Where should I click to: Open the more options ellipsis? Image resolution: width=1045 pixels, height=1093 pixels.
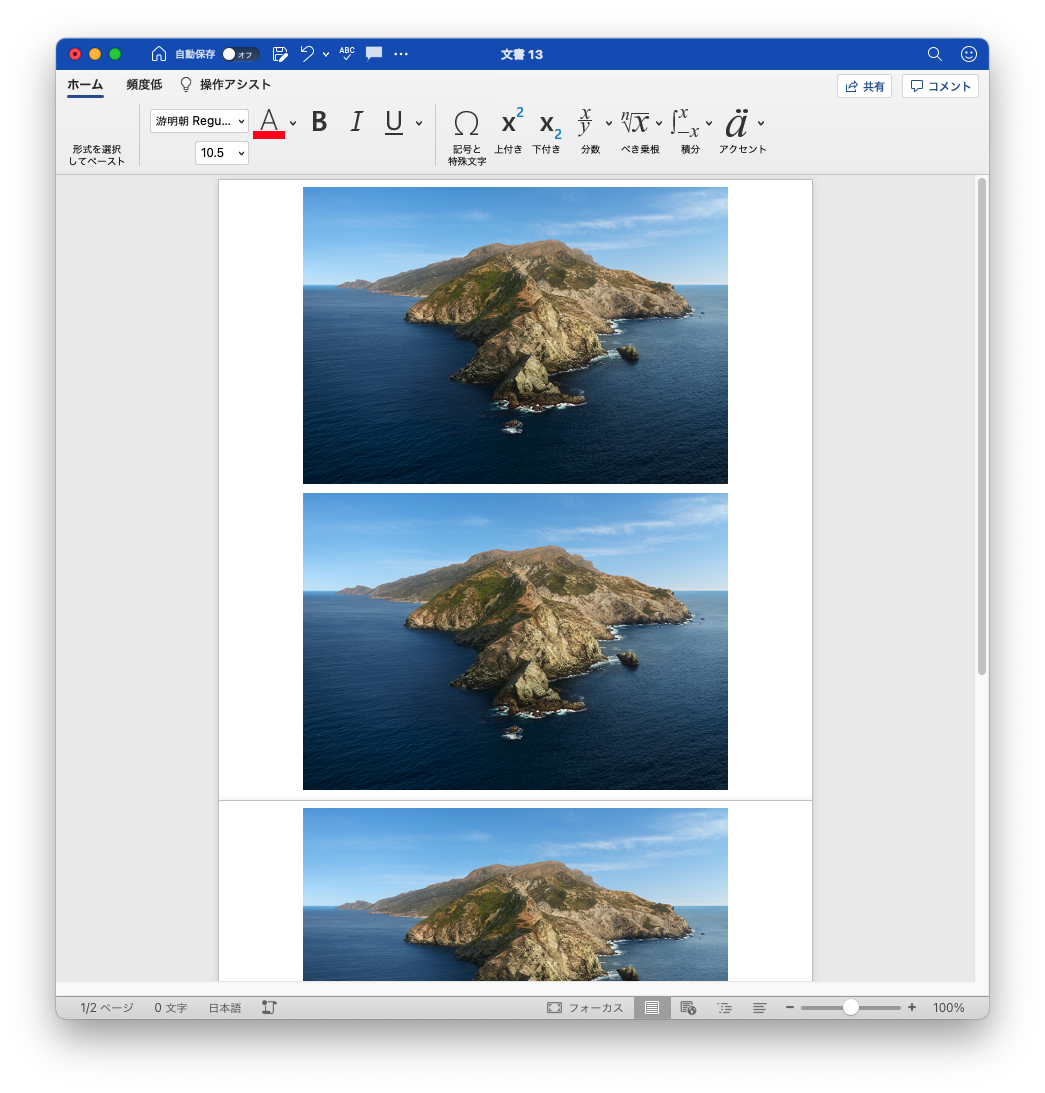pyautogui.click(x=401, y=54)
